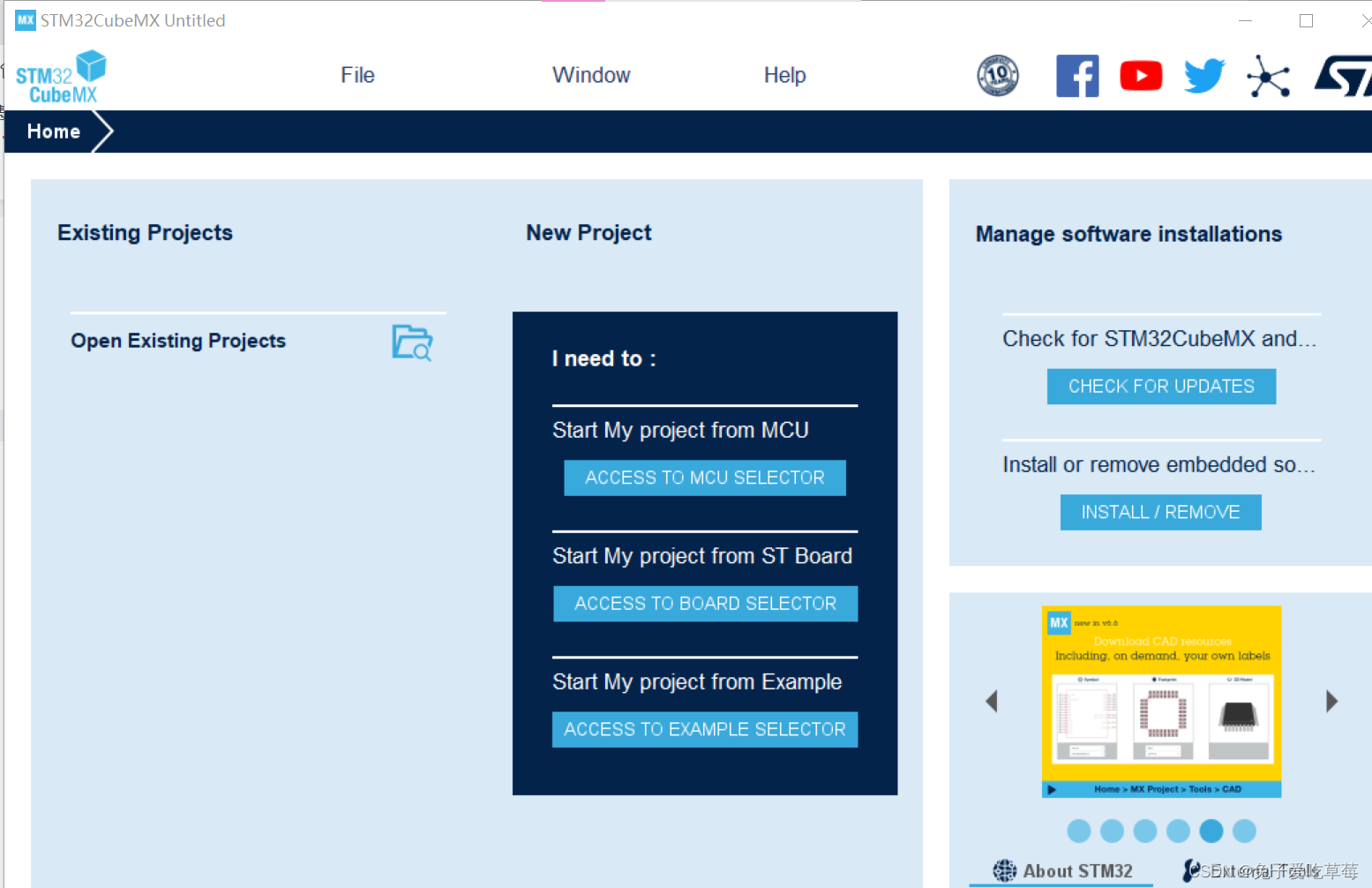Viewport: 1372px width, 888px height.
Task: Click the Open Existing Projects label
Action: pyautogui.click(x=178, y=341)
